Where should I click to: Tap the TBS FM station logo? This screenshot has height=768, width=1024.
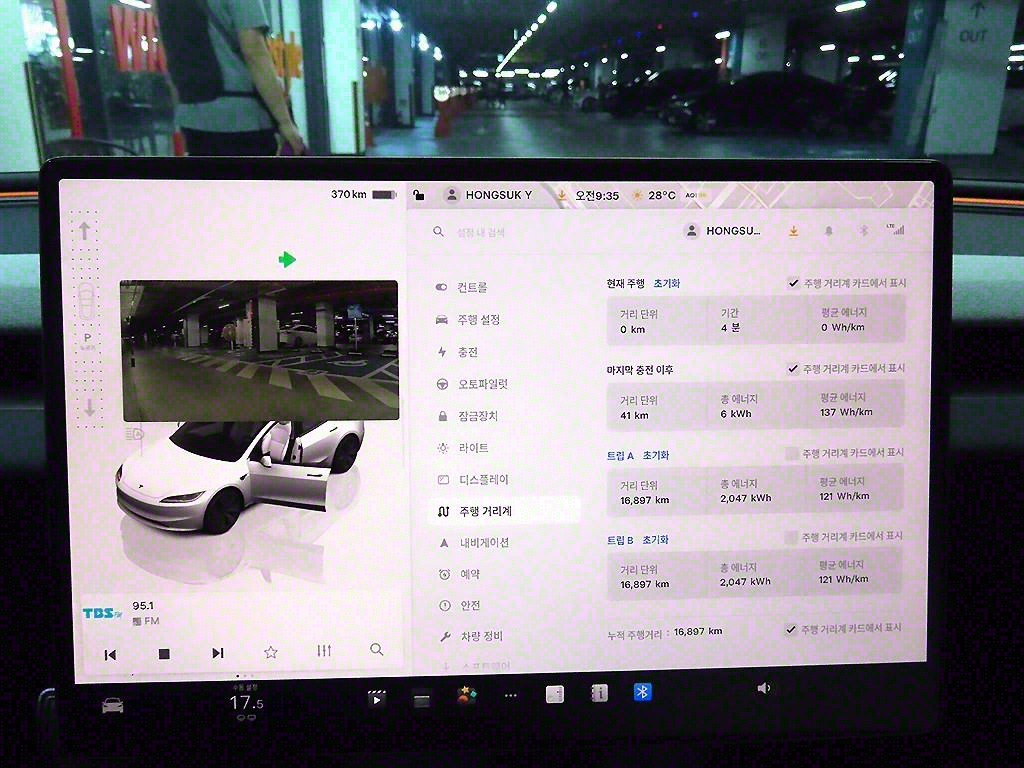[x=103, y=613]
